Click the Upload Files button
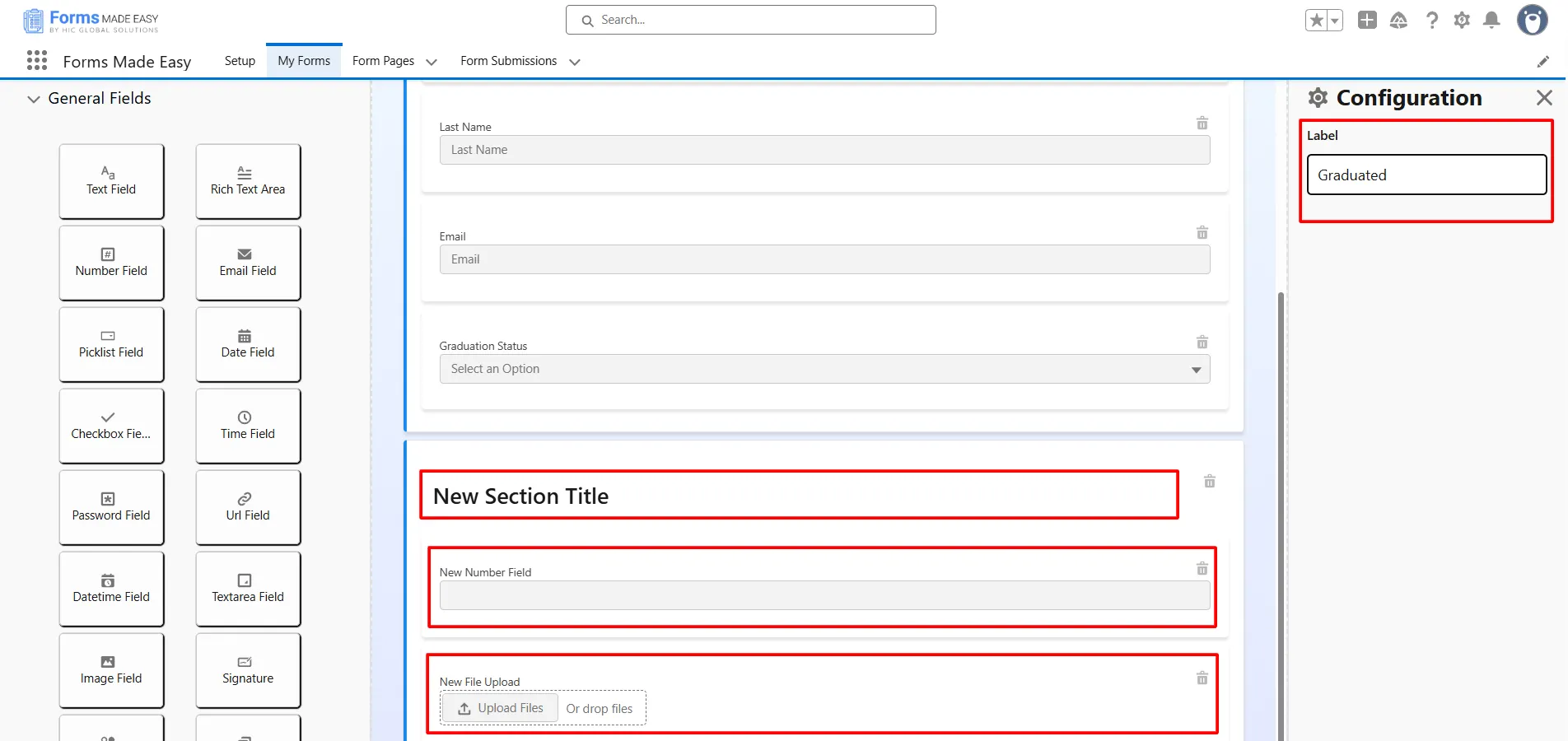This screenshot has width=1568, height=741. tap(500, 708)
